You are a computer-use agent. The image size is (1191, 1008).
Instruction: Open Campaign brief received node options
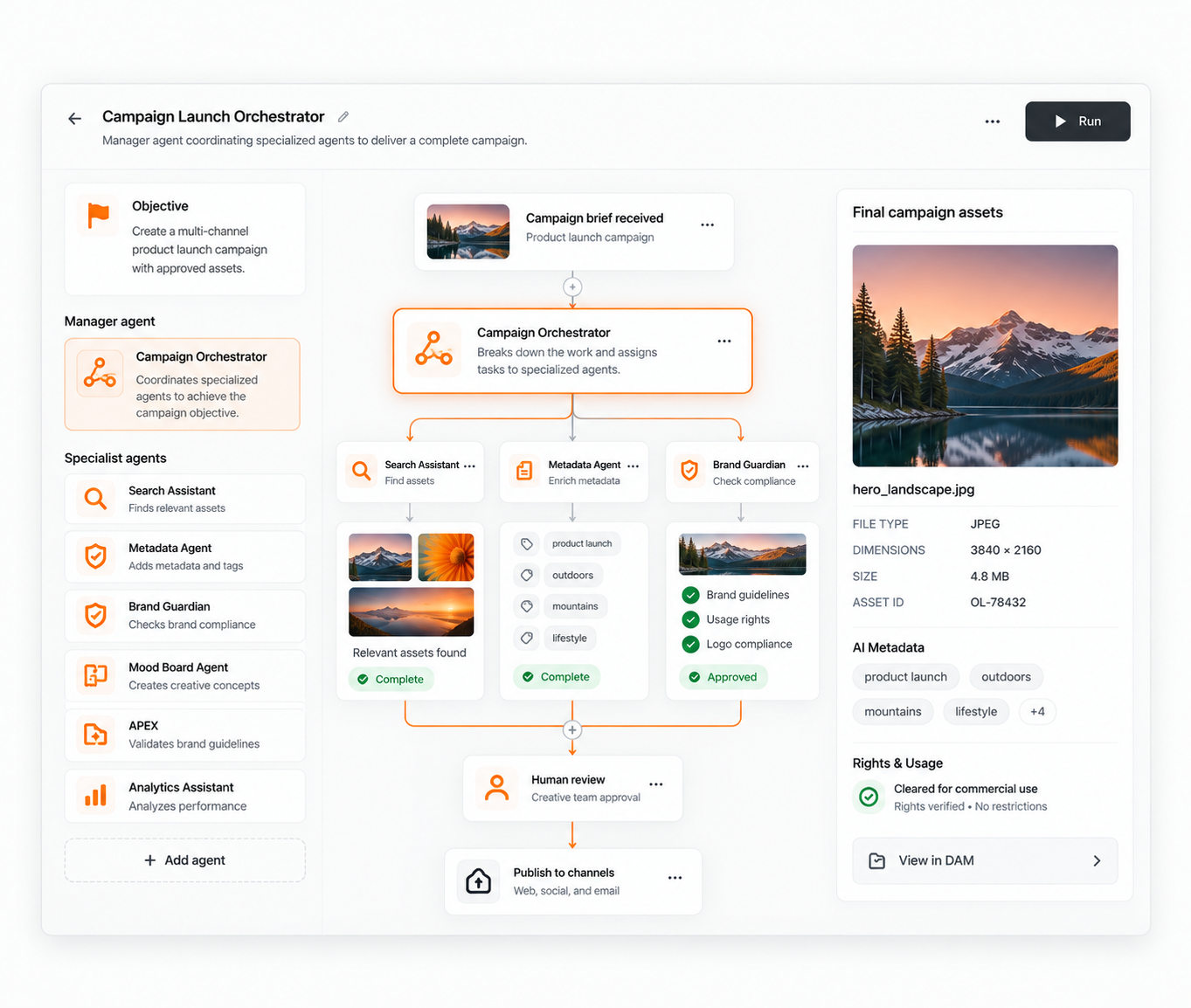coord(708,225)
